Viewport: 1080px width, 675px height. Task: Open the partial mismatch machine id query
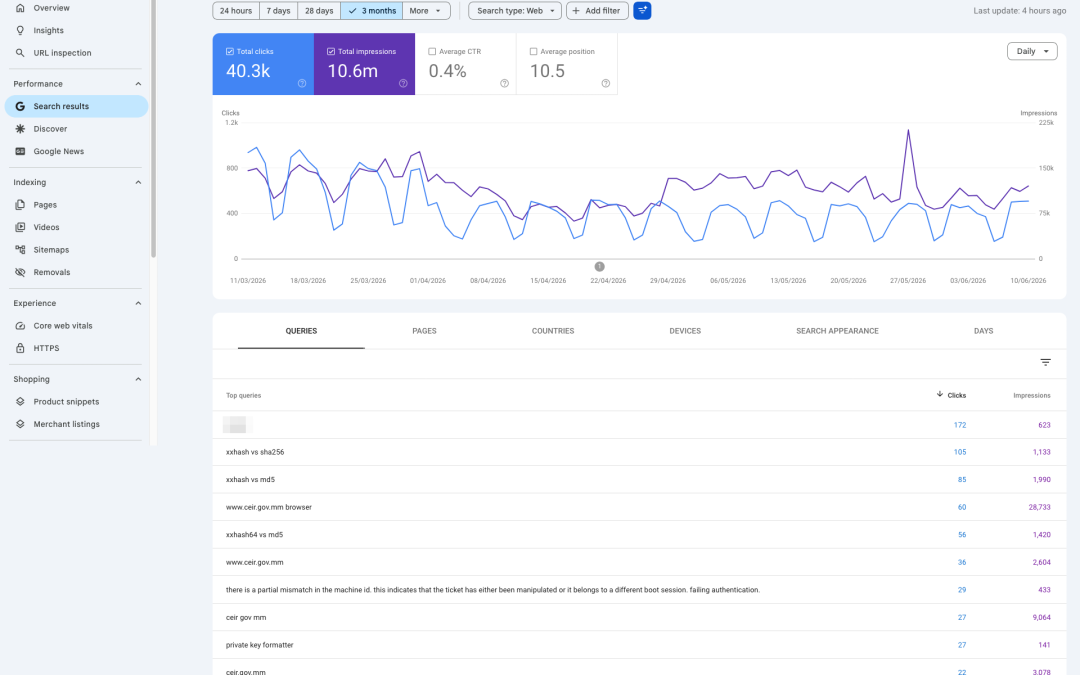(639, 590)
